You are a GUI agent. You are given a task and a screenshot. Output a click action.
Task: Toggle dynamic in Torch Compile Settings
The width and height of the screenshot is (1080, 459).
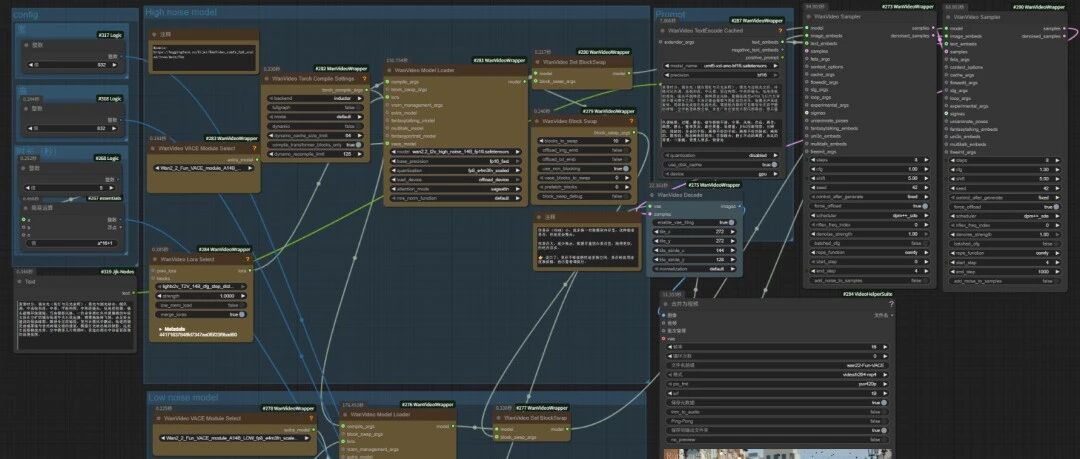click(x=317, y=126)
